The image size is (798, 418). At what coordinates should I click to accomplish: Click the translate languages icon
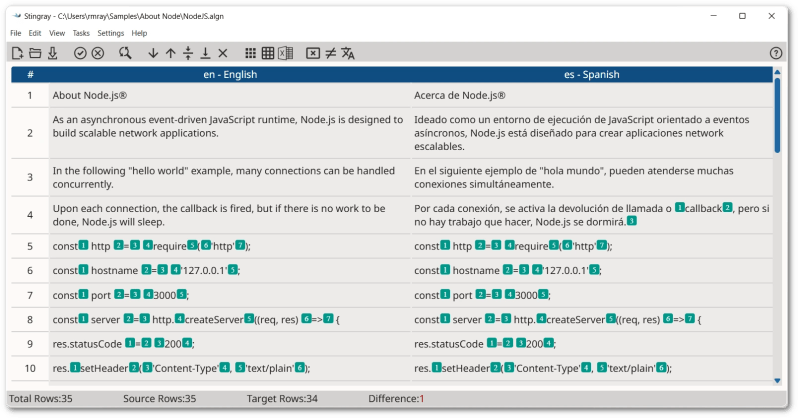coord(348,53)
